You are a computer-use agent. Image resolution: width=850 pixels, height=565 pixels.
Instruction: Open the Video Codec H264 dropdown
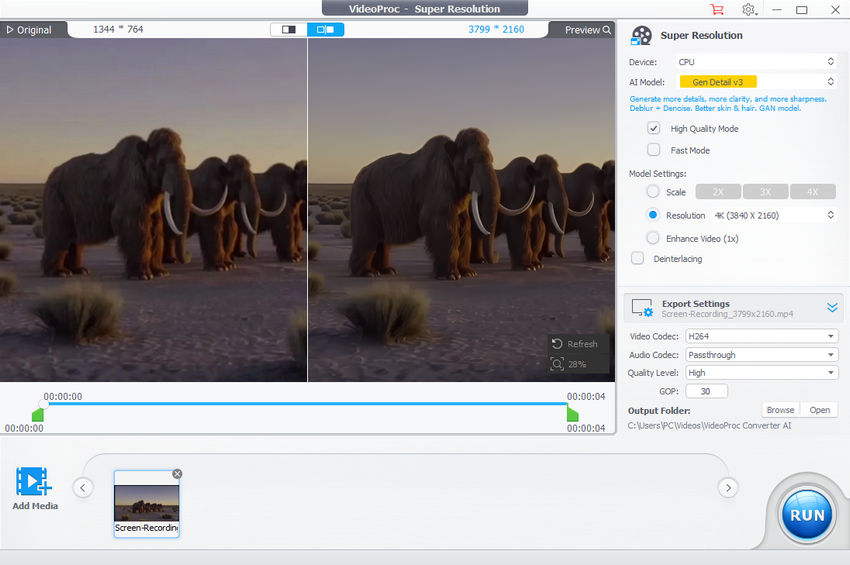click(x=762, y=336)
